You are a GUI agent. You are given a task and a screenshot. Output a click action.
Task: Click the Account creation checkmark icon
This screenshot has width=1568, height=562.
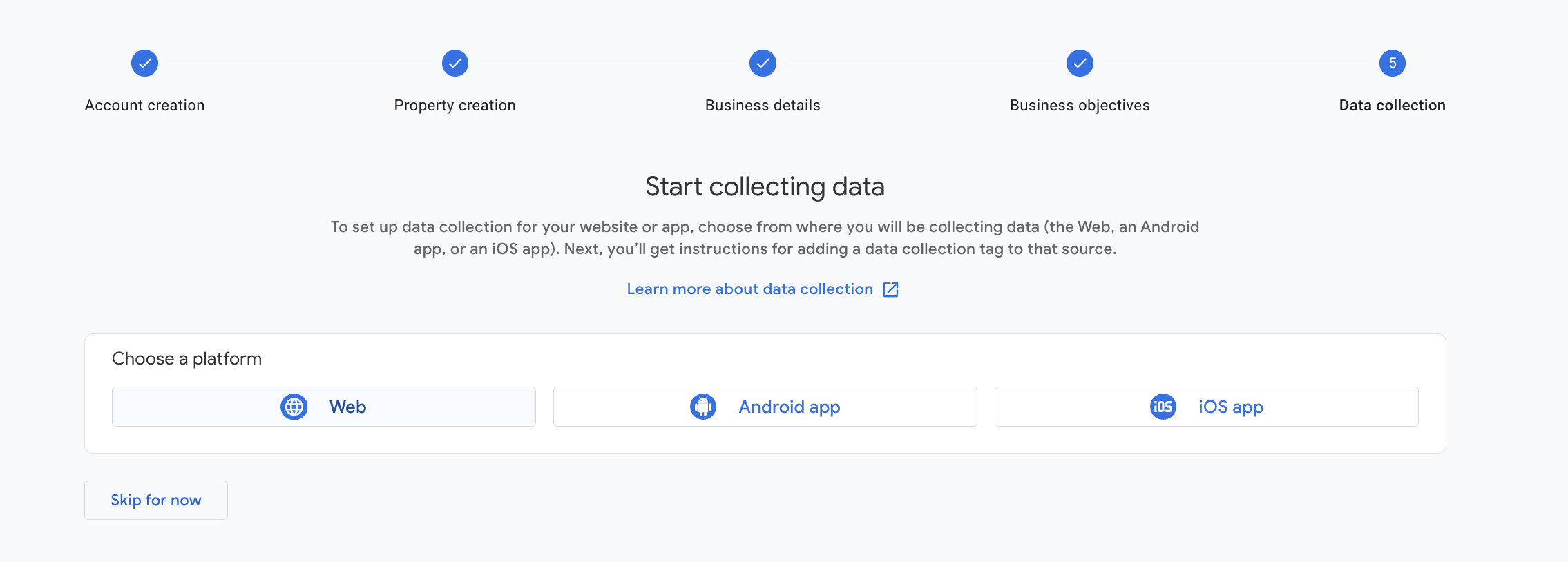[144, 64]
